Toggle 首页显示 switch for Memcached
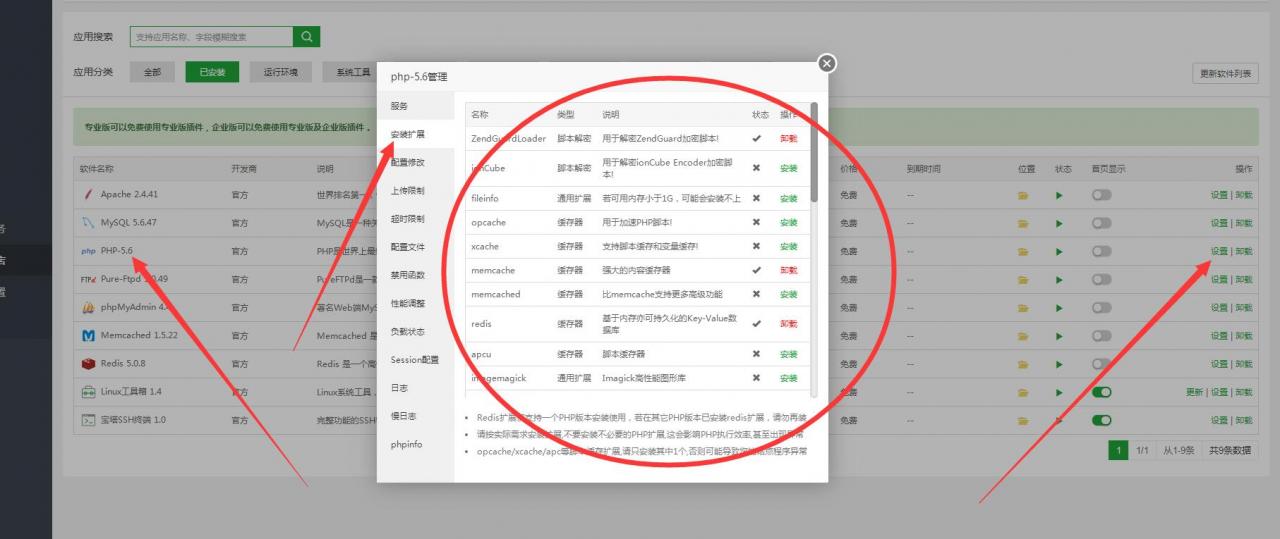Viewport: 1280px width, 539px height. coord(1101,335)
